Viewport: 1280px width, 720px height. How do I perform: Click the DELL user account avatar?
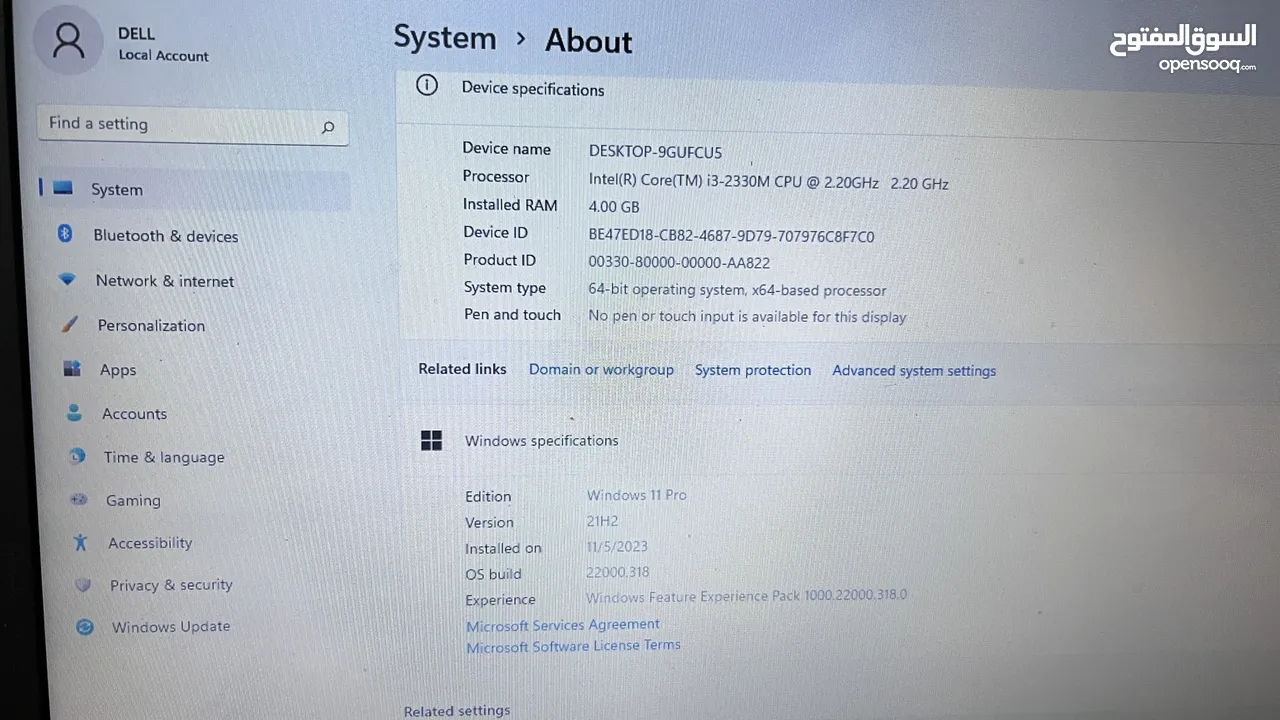tap(68, 40)
